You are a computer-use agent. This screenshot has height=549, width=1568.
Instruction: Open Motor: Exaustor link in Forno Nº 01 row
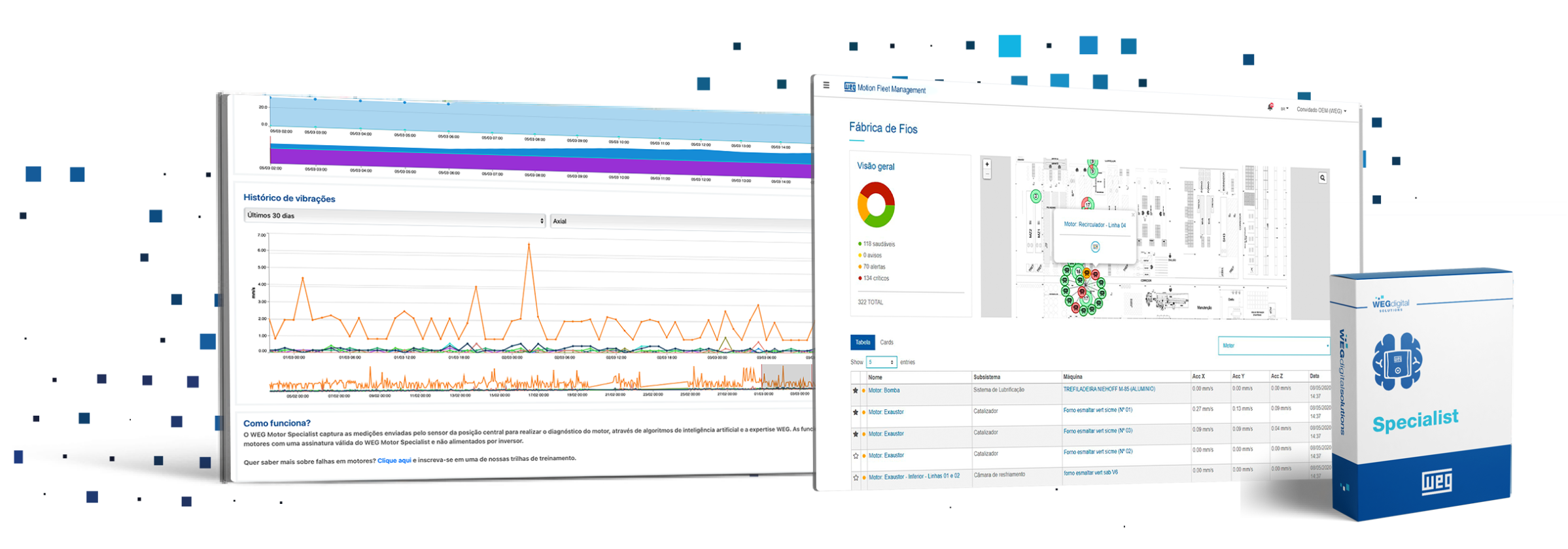pyautogui.click(x=886, y=412)
